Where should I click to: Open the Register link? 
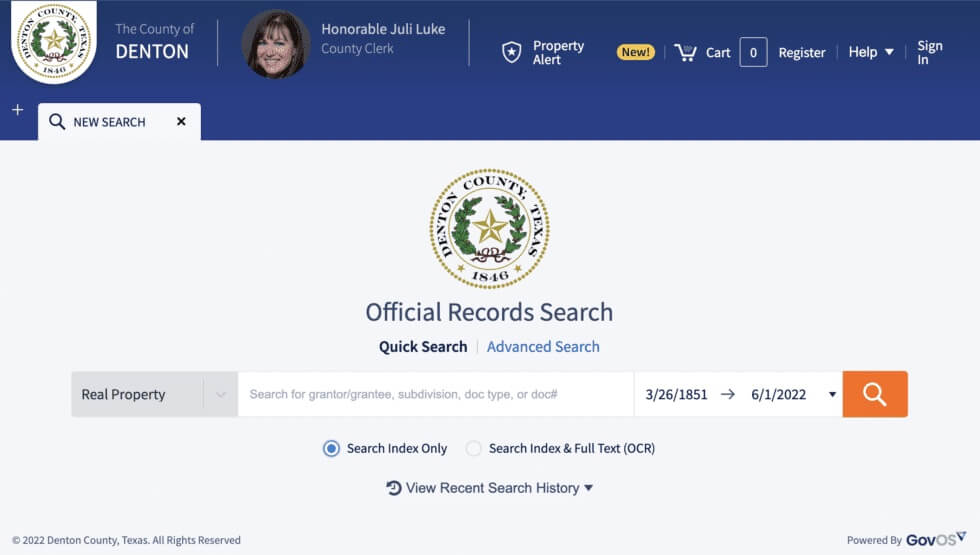(802, 52)
